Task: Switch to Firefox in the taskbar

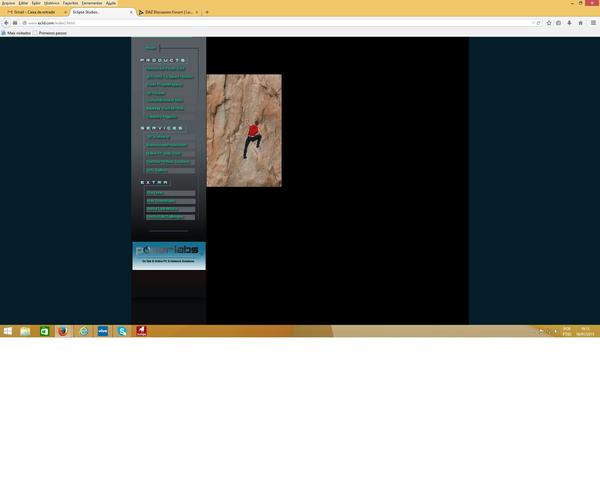Action: 63,331
